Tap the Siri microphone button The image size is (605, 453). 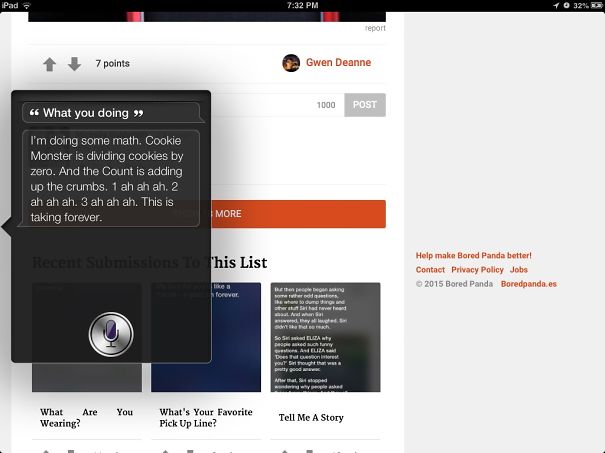[110, 333]
